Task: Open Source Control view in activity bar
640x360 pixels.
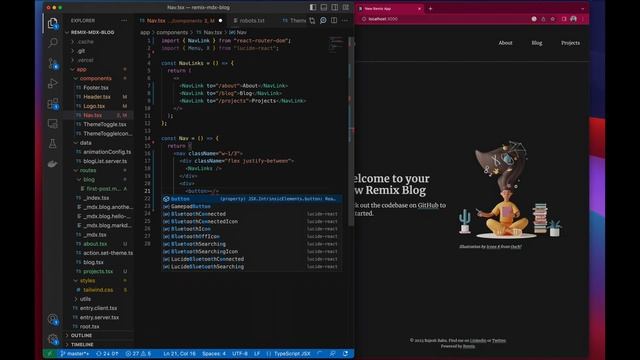Action: [x=53, y=63]
